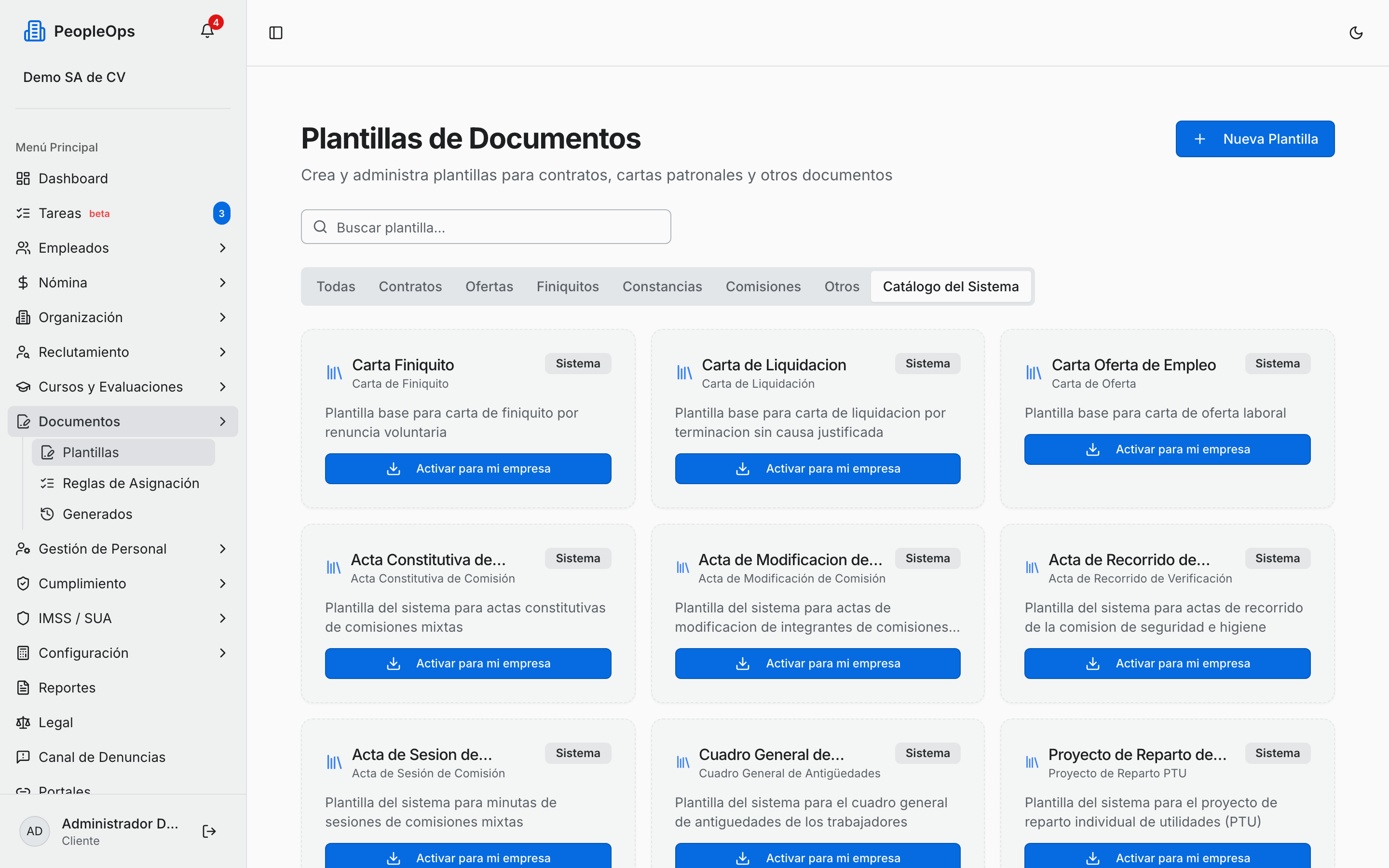Image resolution: width=1389 pixels, height=868 pixels.
Task: Click the Gestión de Personal user-gear icon
Action: 23,549
